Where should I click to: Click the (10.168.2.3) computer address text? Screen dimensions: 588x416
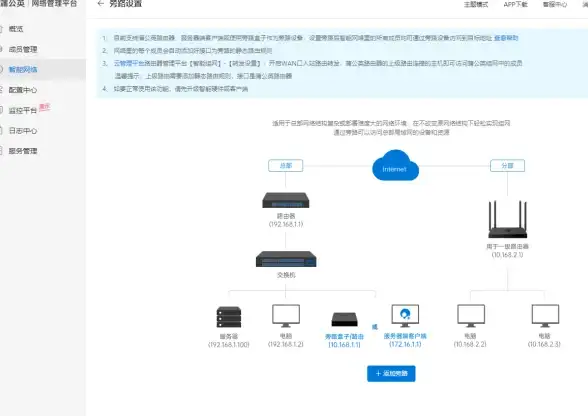coord(544,344)
